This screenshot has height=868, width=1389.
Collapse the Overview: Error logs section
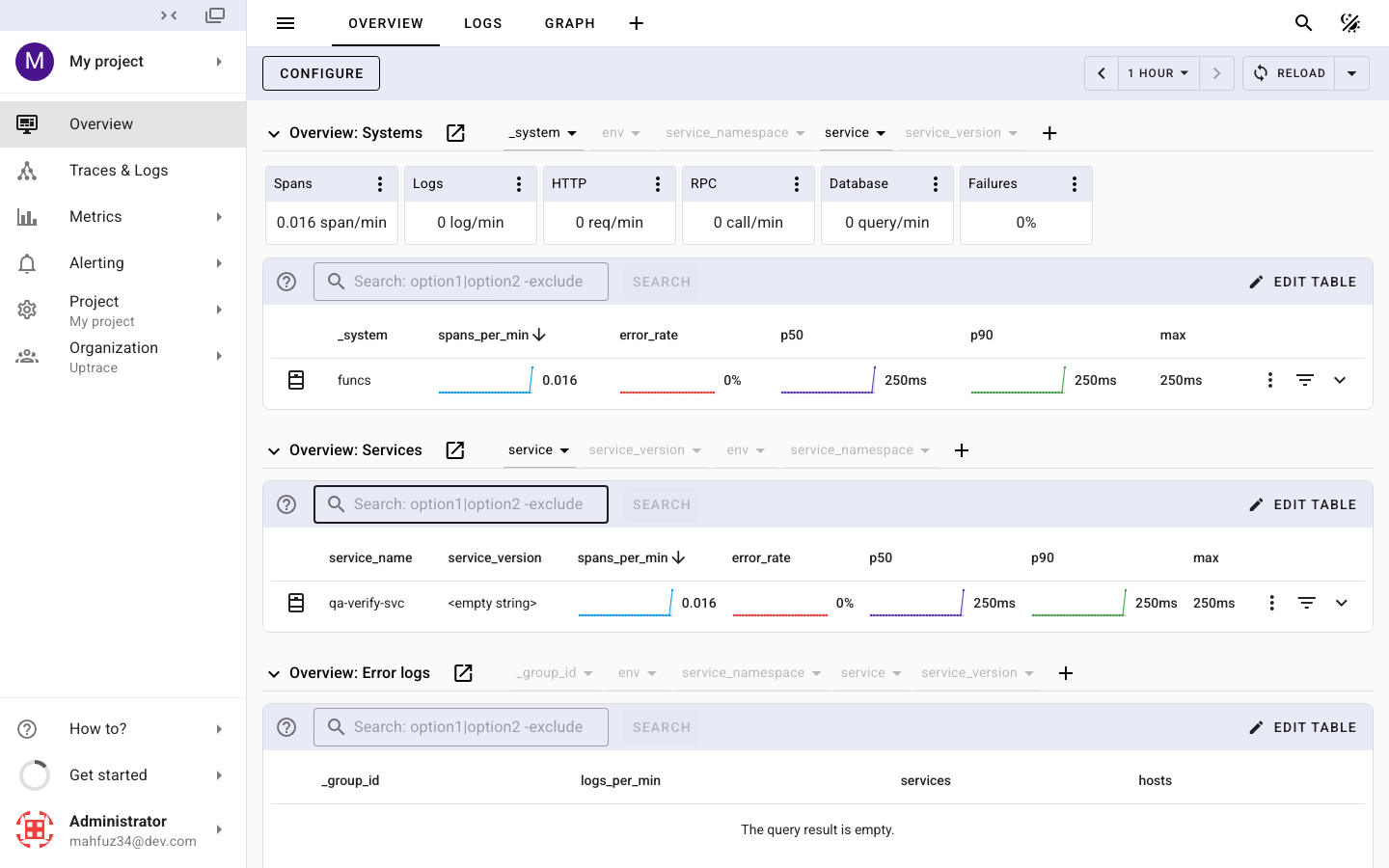pyautogui.click(x=274, y=674)
